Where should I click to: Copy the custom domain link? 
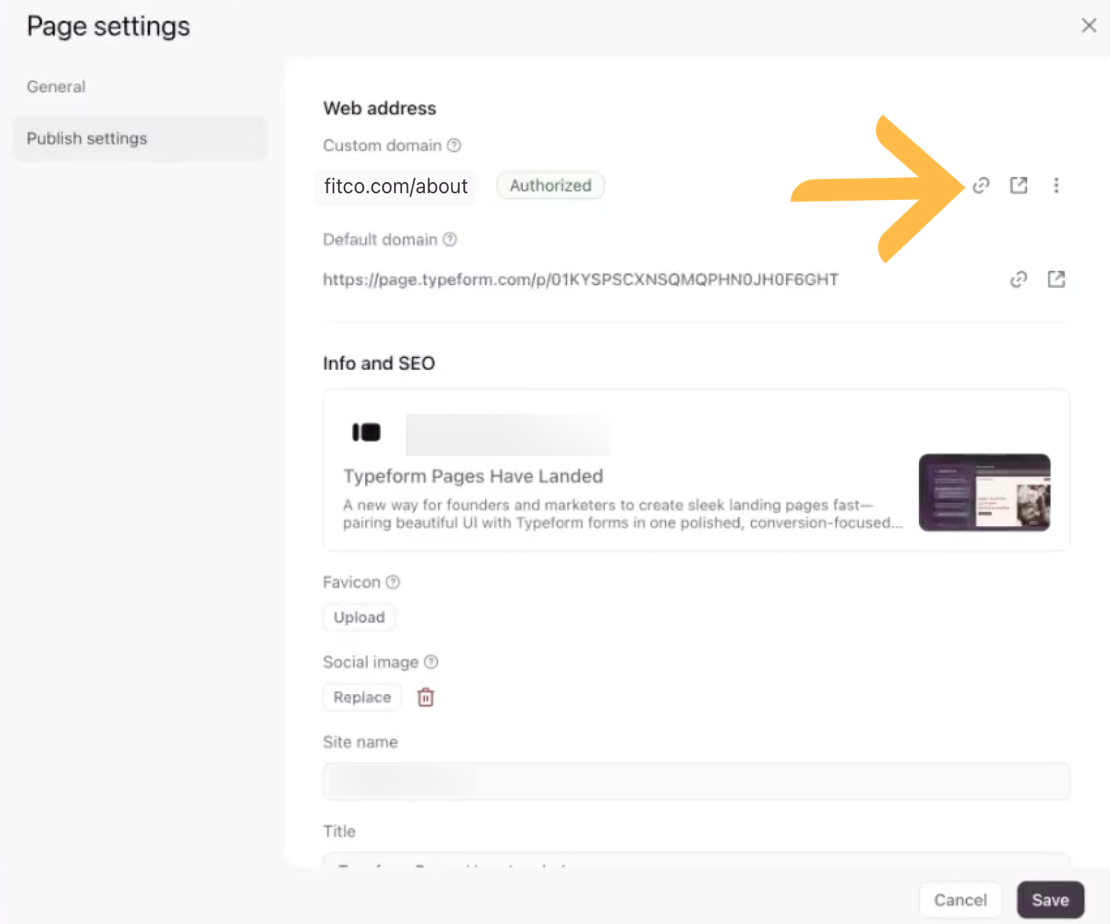[x=980, y=186]
